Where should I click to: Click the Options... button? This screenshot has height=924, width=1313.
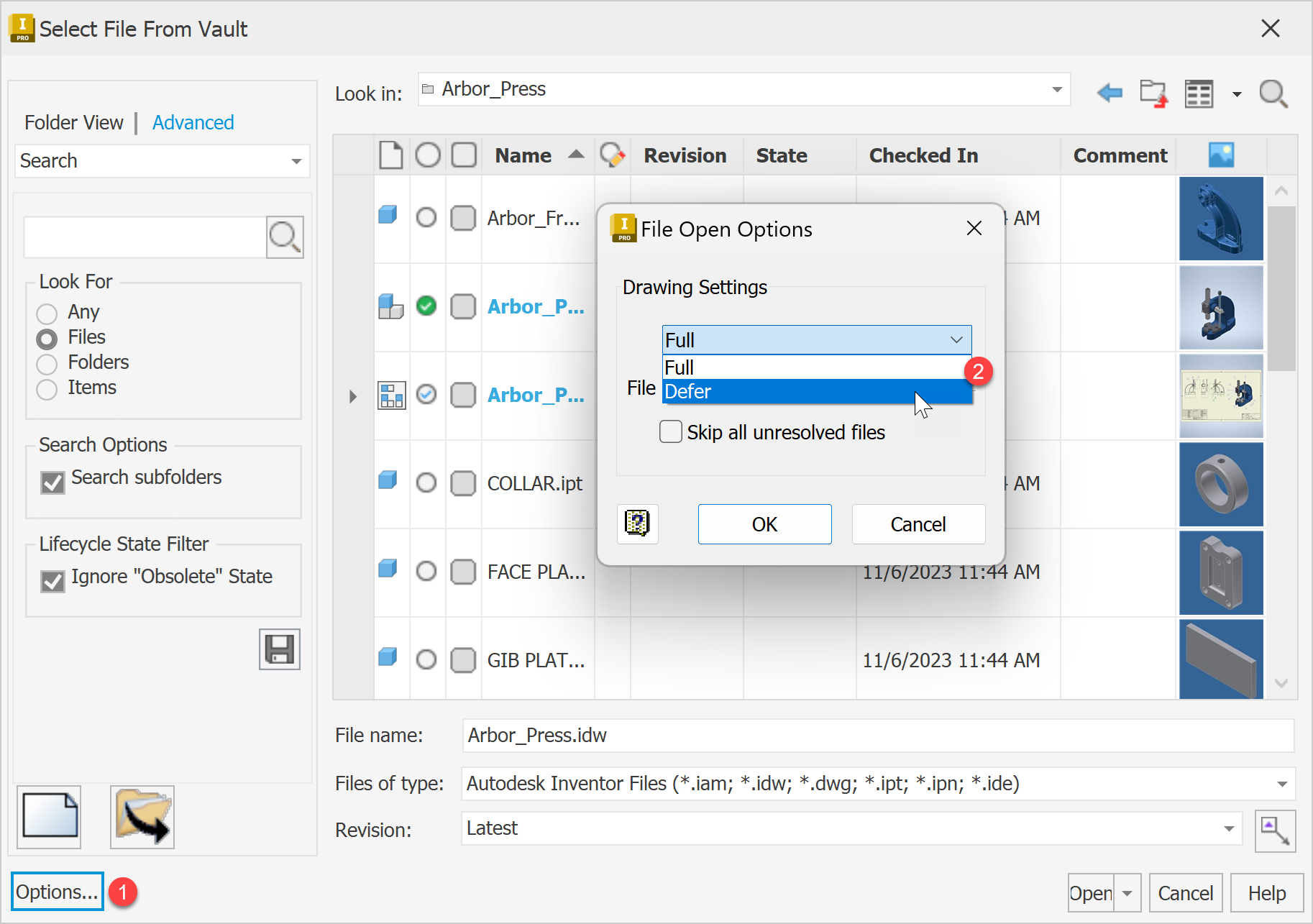point(57,892)
